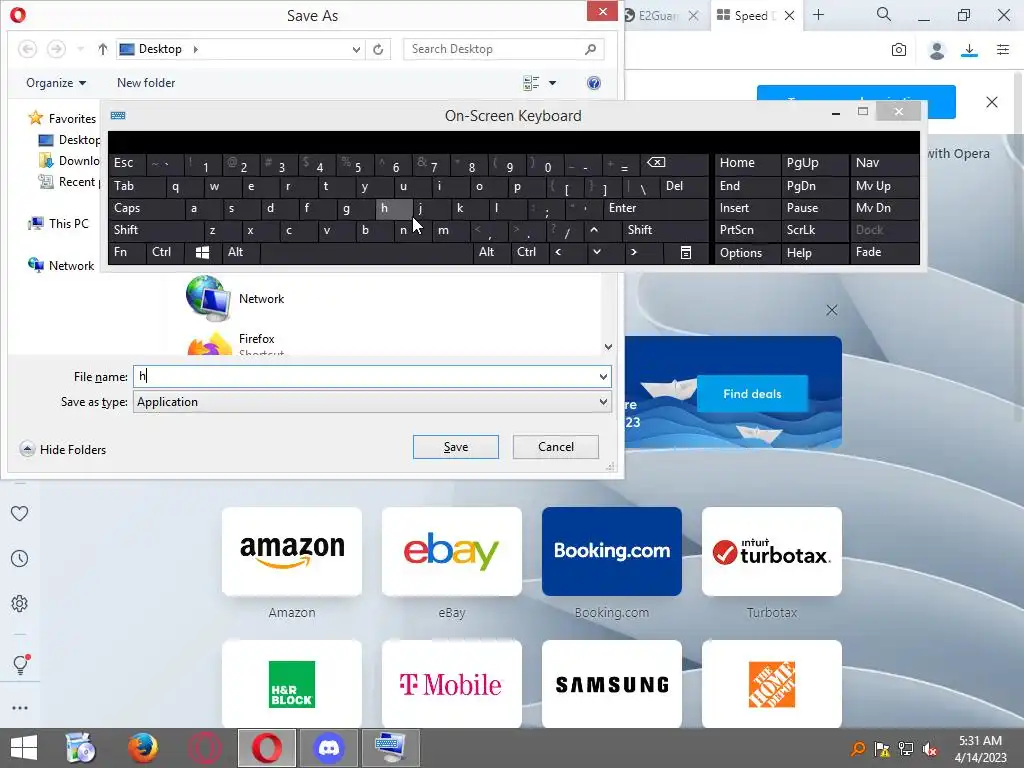
Task: Click the context menu key on keyboard
Action: 685,253
